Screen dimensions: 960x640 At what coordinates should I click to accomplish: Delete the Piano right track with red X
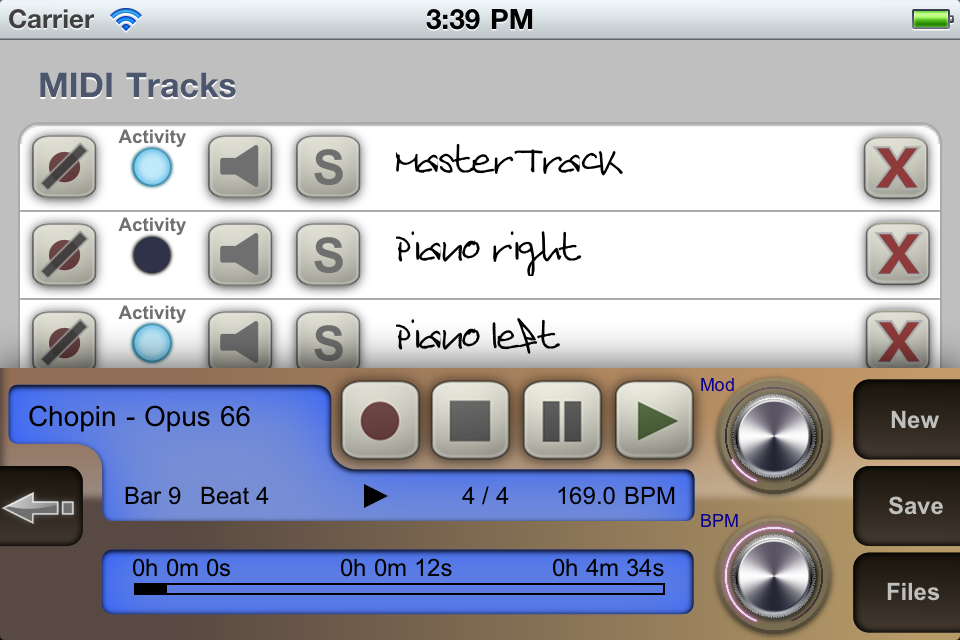898,255
